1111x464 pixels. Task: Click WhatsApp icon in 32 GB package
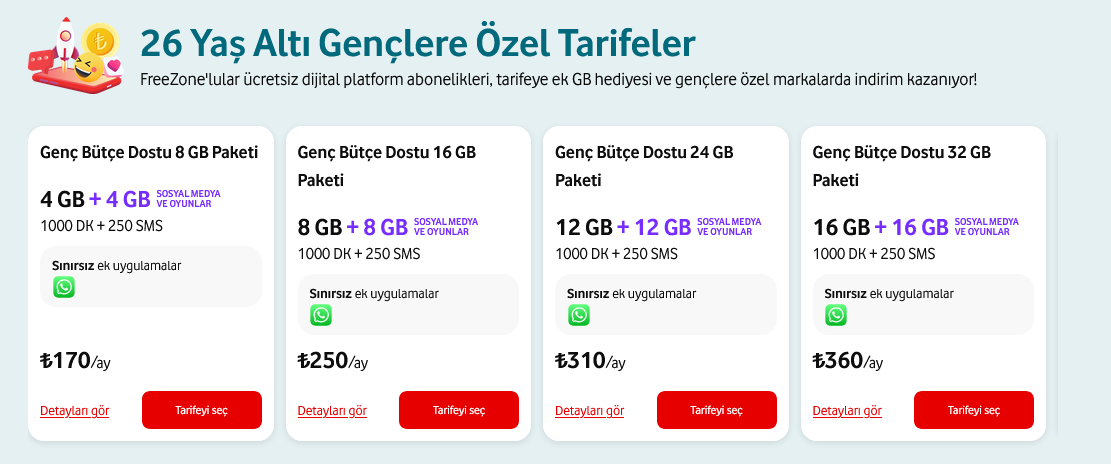(x=836, y=315)
